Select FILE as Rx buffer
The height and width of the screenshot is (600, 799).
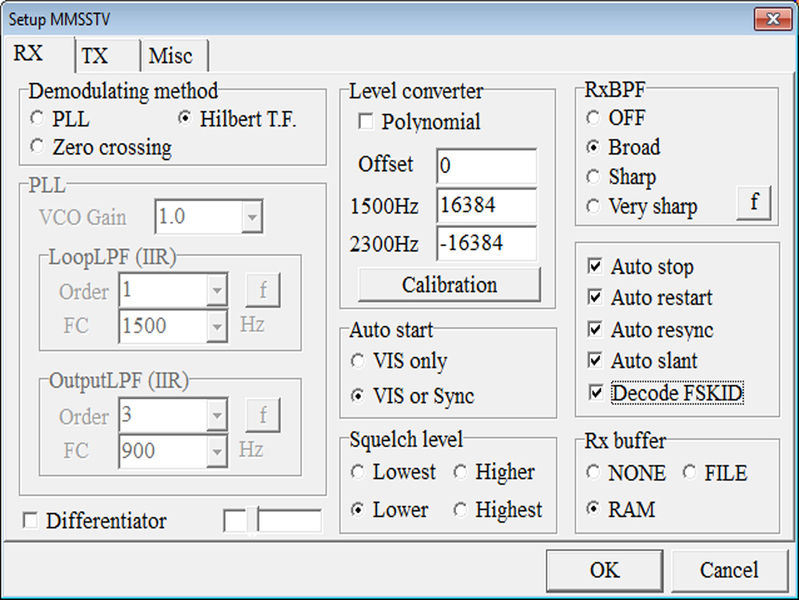(690, 473)
